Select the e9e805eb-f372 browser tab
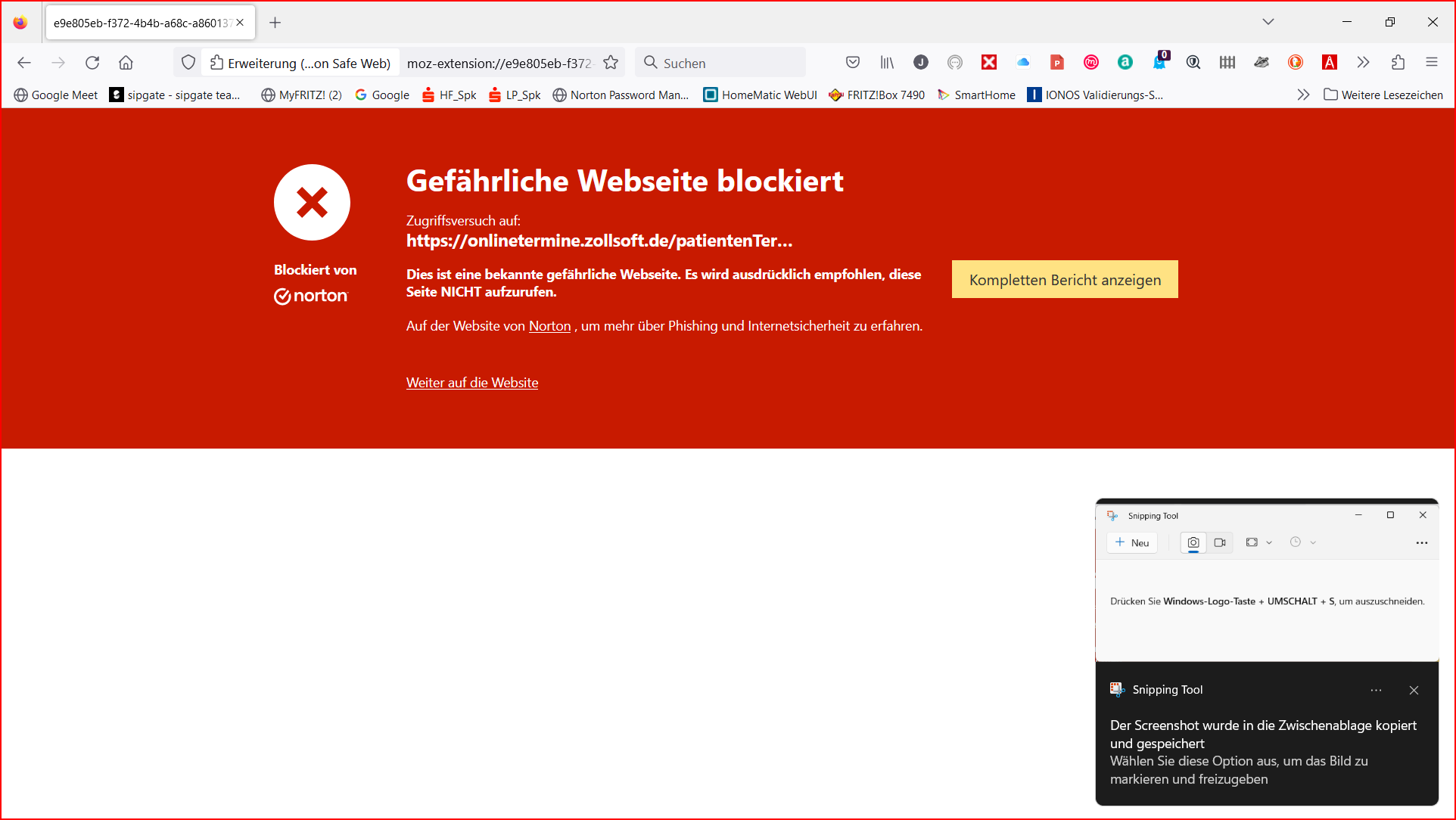1456x820 pixels. click(150, 23)
